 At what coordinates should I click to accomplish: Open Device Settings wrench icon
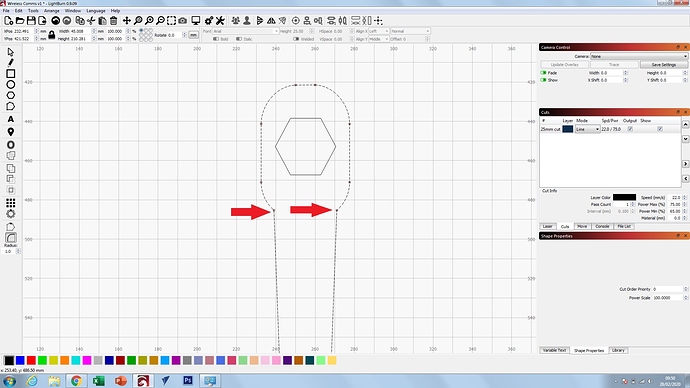click(220, 21)
